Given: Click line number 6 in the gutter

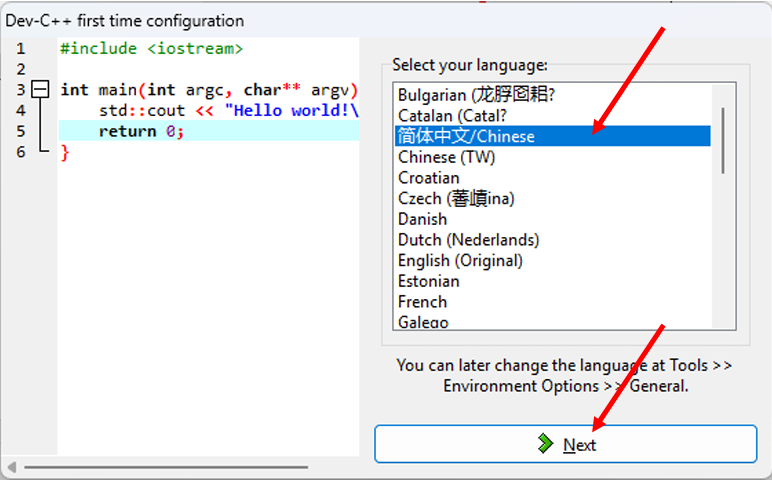Looking at the screenshot, I should (x=20, y=152).
